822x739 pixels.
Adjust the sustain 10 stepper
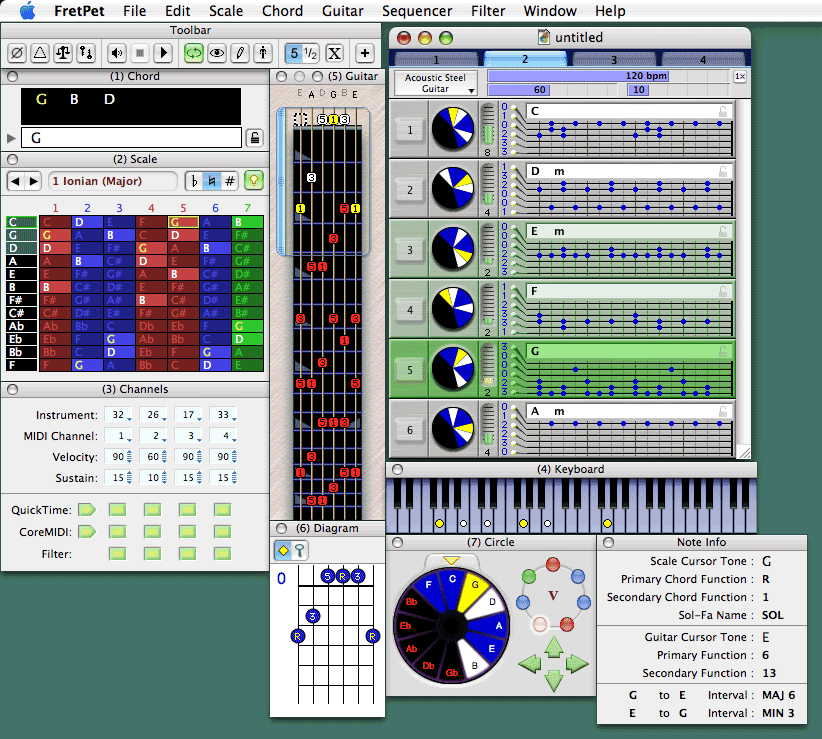[164, 477]
